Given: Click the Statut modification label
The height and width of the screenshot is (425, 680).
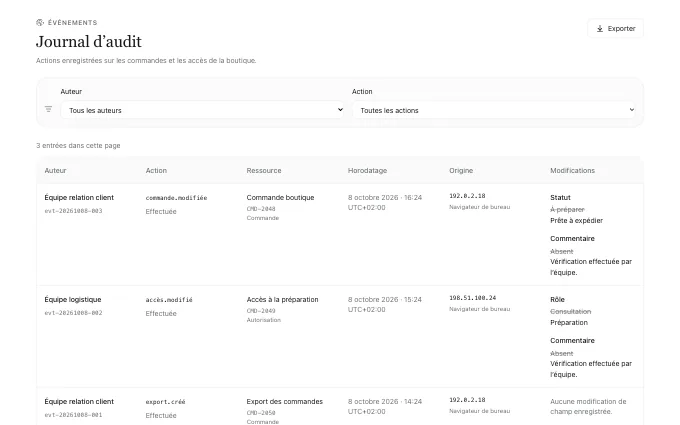Looking at the screenshot, I should tap(560, 197).
